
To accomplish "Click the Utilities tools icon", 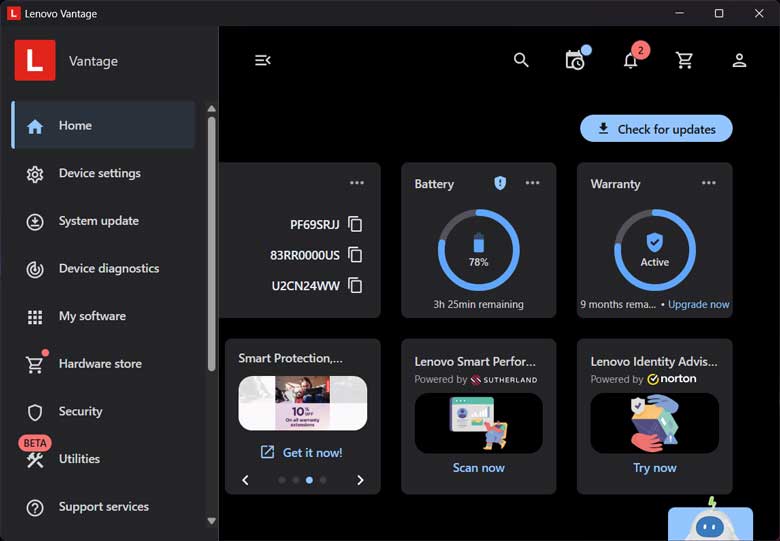I will tap(35, 460).
